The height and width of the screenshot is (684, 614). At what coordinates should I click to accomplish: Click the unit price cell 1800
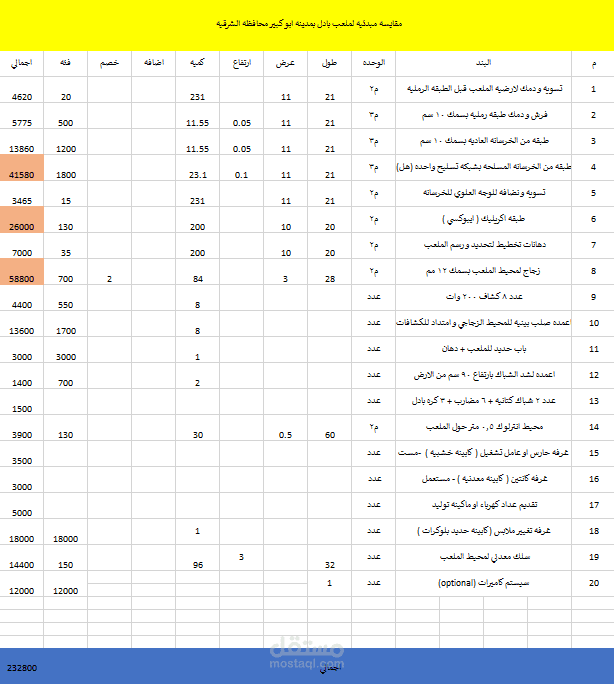[65, 168]
